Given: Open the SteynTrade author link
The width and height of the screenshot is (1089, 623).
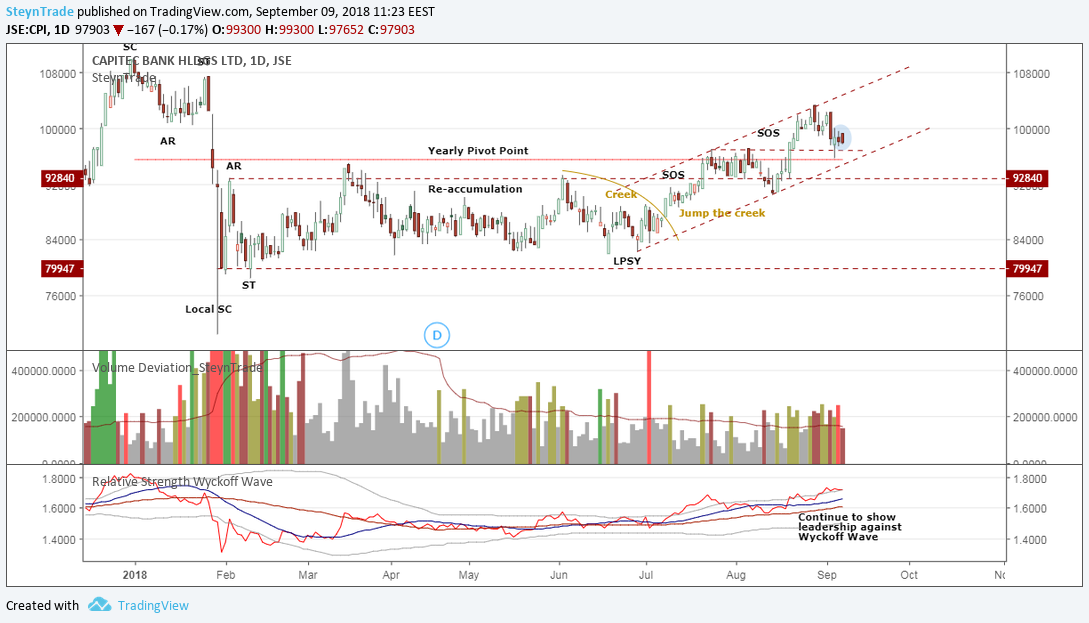Looking at the screenshot, I should click(40, 12).
